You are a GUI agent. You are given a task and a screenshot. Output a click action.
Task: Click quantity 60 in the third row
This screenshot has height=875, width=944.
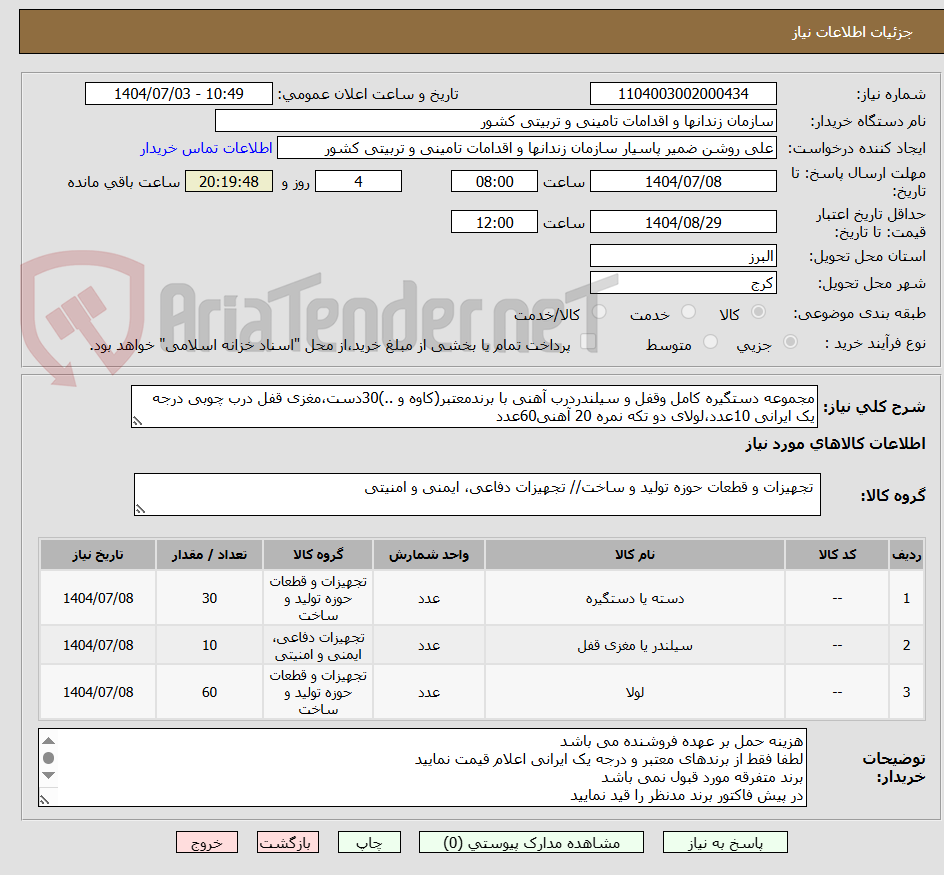click(x=210, y=693)
